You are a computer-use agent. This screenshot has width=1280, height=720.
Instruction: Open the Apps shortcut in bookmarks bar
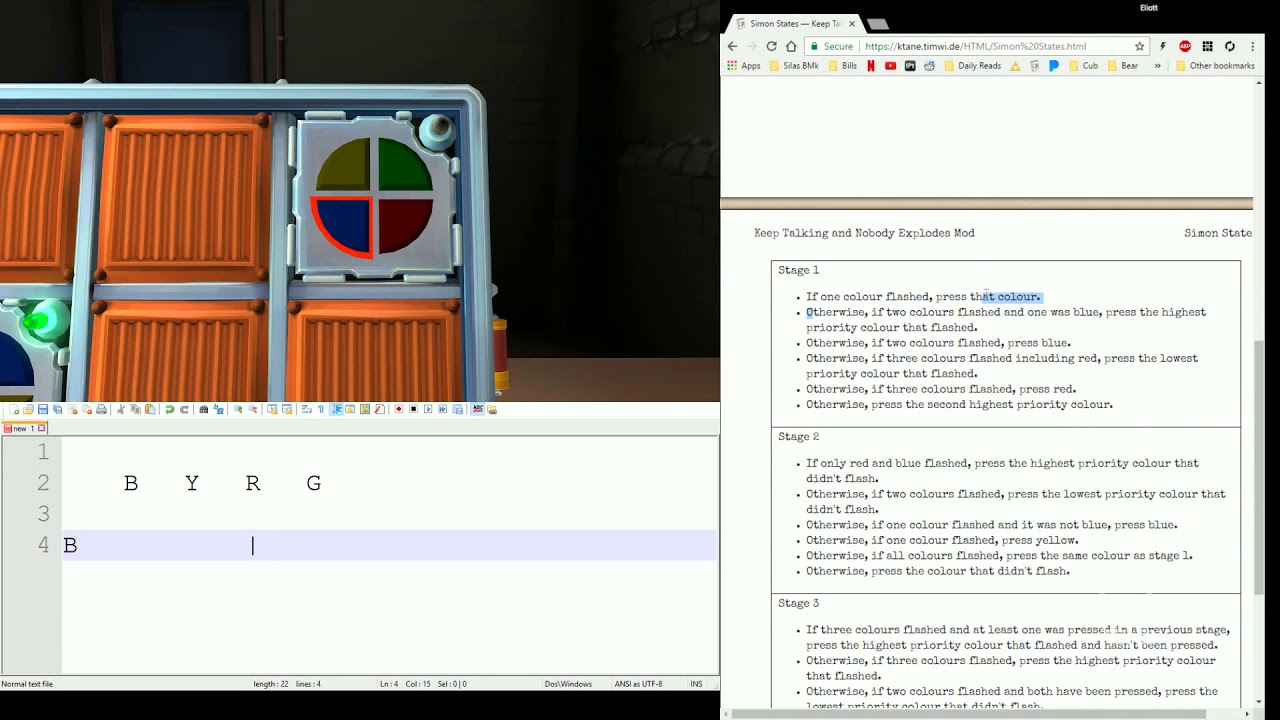point(744,66)
